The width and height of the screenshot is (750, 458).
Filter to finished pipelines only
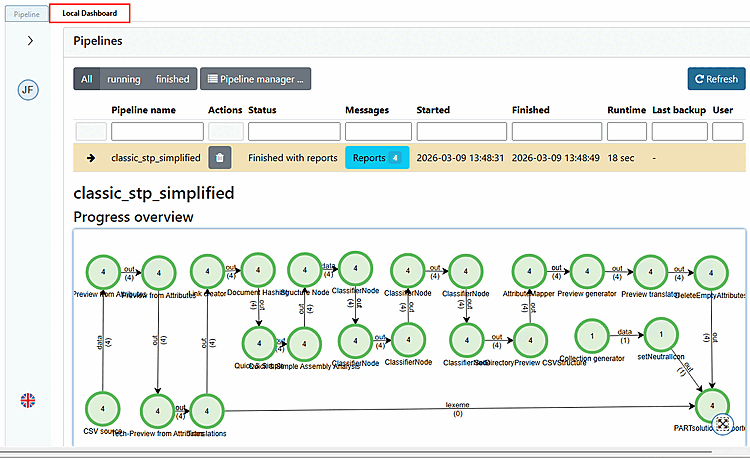[173, 79]
